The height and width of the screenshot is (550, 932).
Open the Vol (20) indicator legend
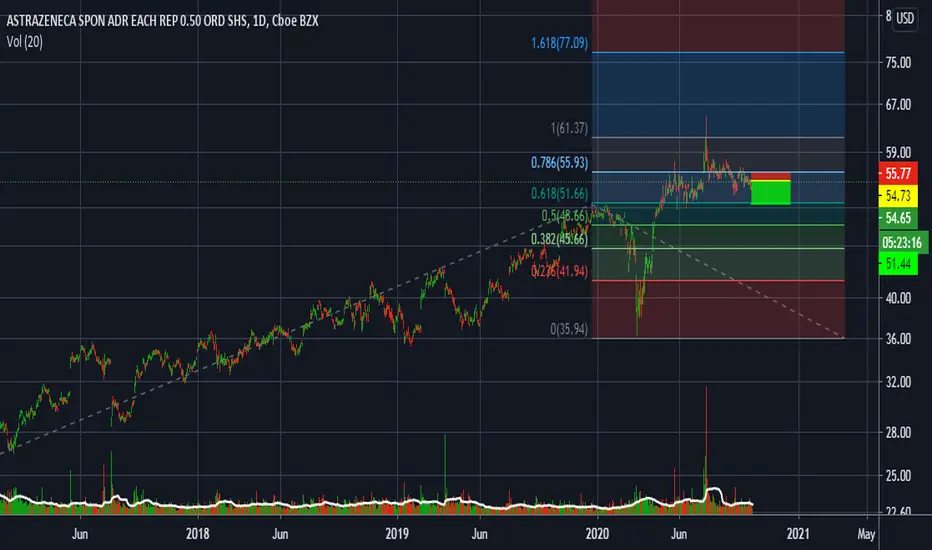tap(24, 42)
